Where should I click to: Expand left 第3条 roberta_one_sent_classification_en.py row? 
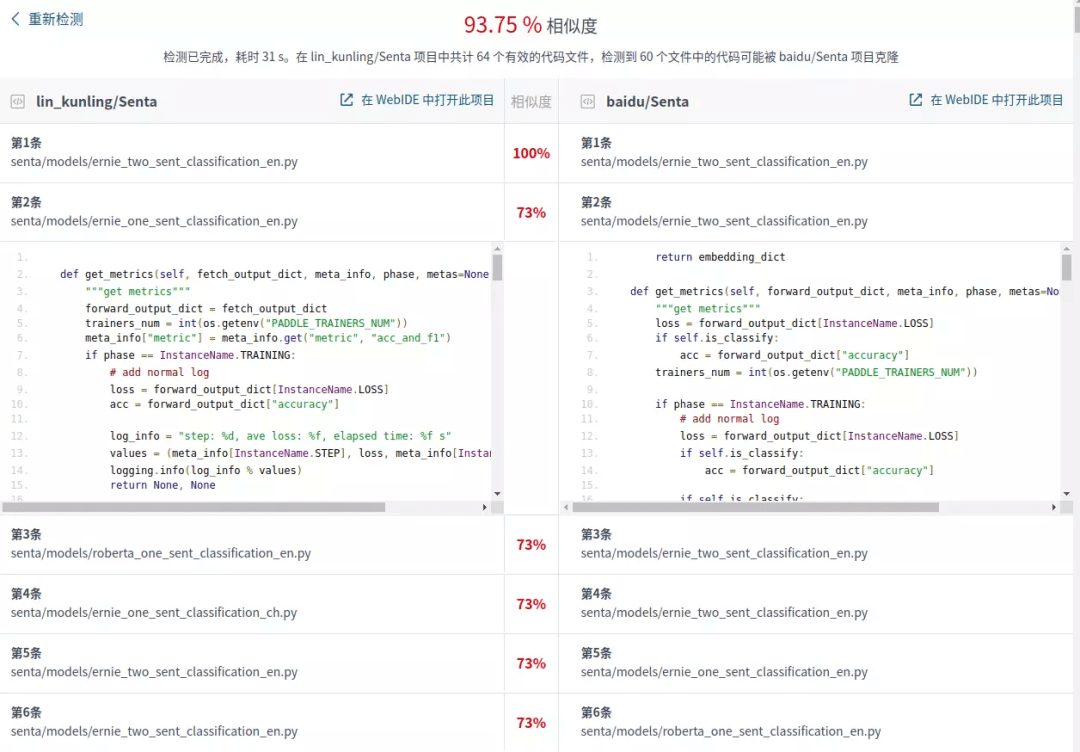click(252, 544)
